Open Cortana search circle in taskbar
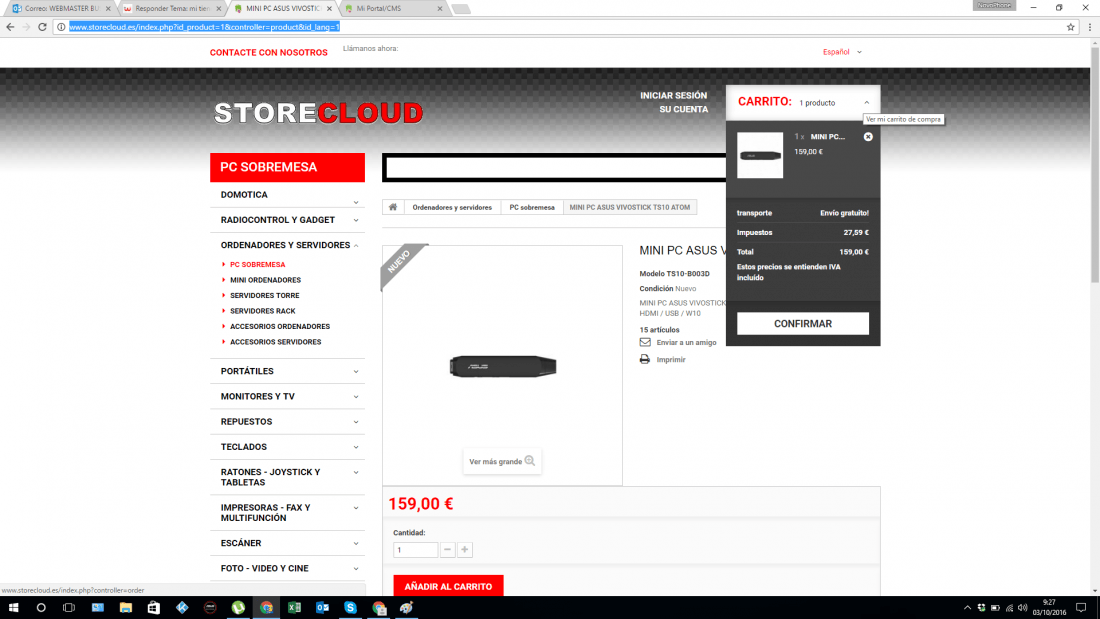Screen dimensions: 1100x619 (x=41, y=608)
